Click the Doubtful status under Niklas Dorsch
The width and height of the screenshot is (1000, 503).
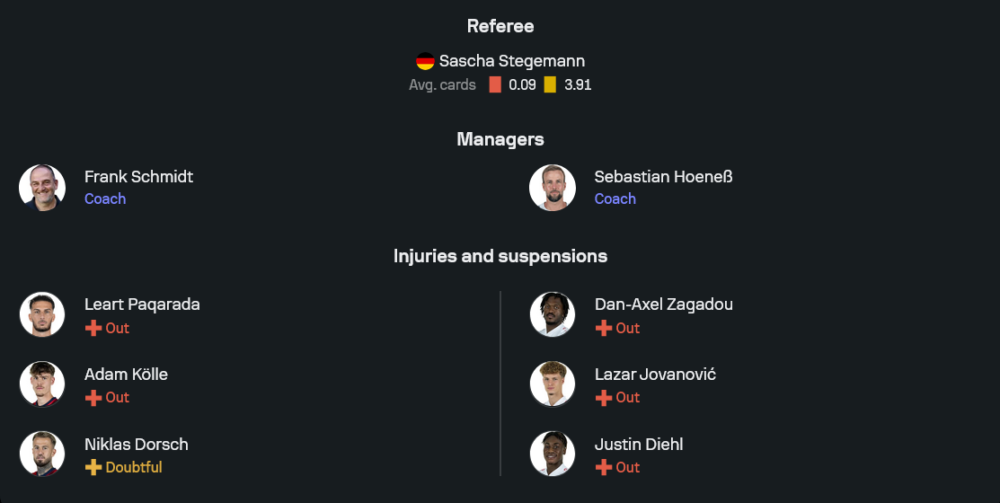pyautogui.click(x=134, y=467)
